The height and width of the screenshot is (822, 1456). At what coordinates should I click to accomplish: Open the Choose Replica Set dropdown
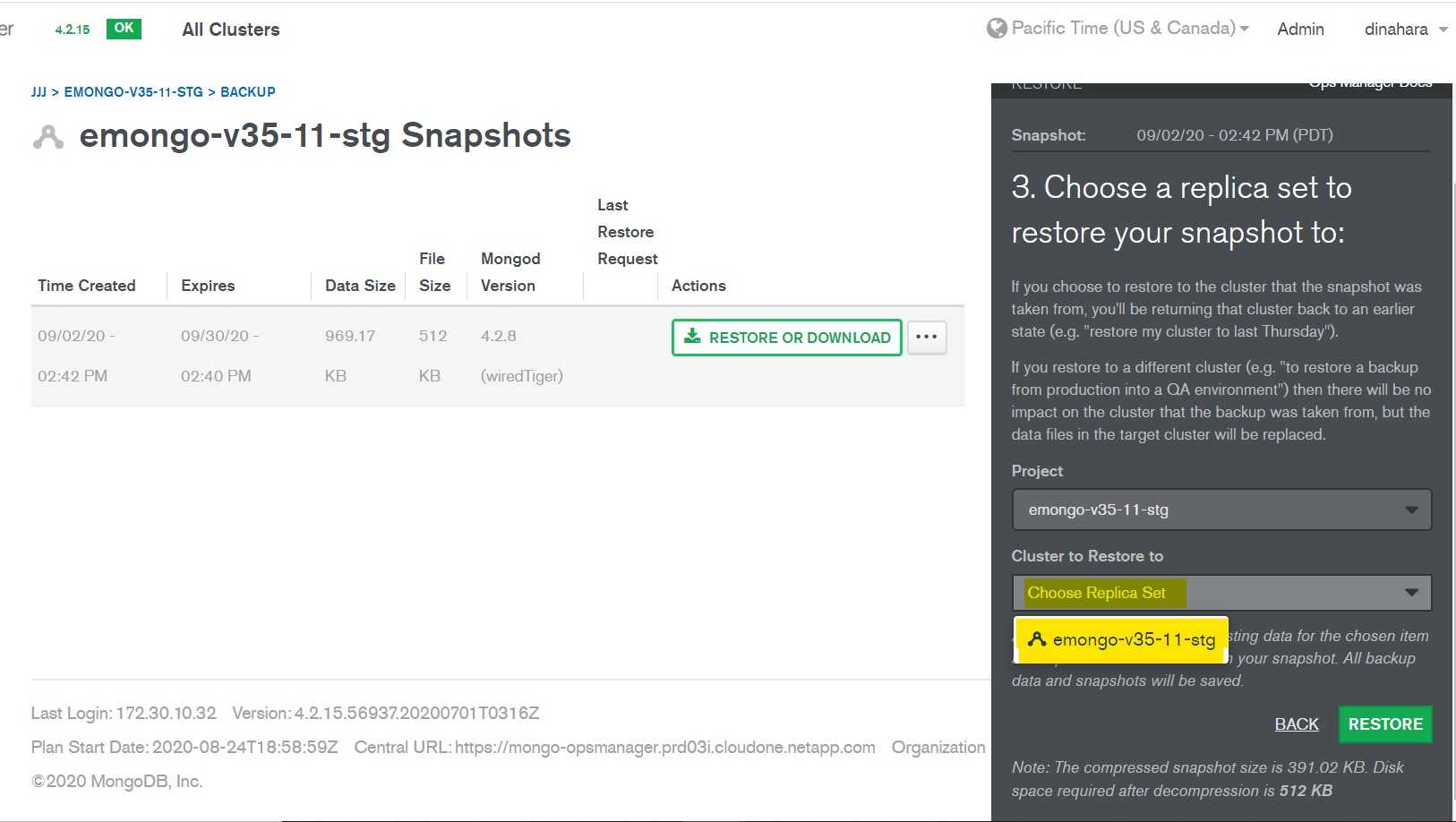tap(1220, 593)
